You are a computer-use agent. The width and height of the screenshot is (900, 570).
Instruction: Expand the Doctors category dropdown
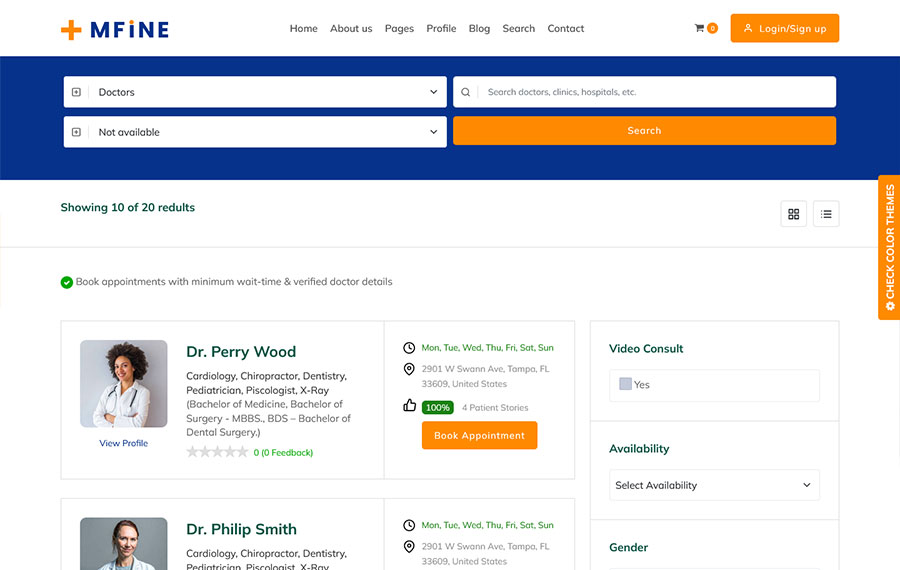click(255, 92)
